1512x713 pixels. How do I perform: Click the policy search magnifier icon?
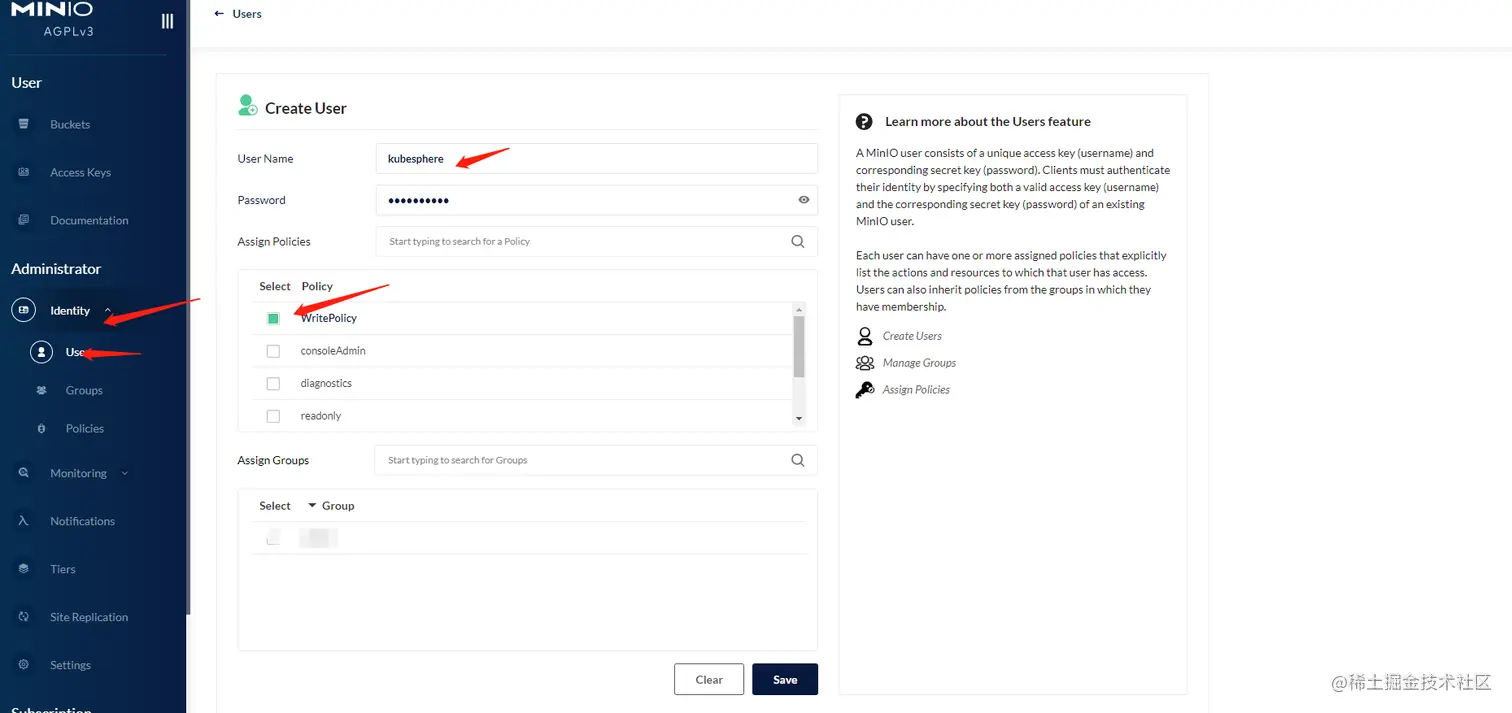797,241
